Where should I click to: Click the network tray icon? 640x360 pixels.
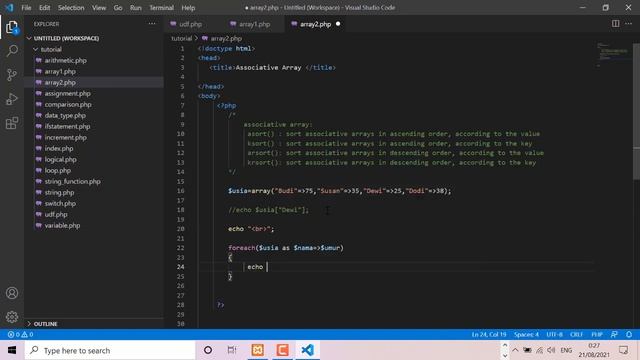tap(539, 350)
